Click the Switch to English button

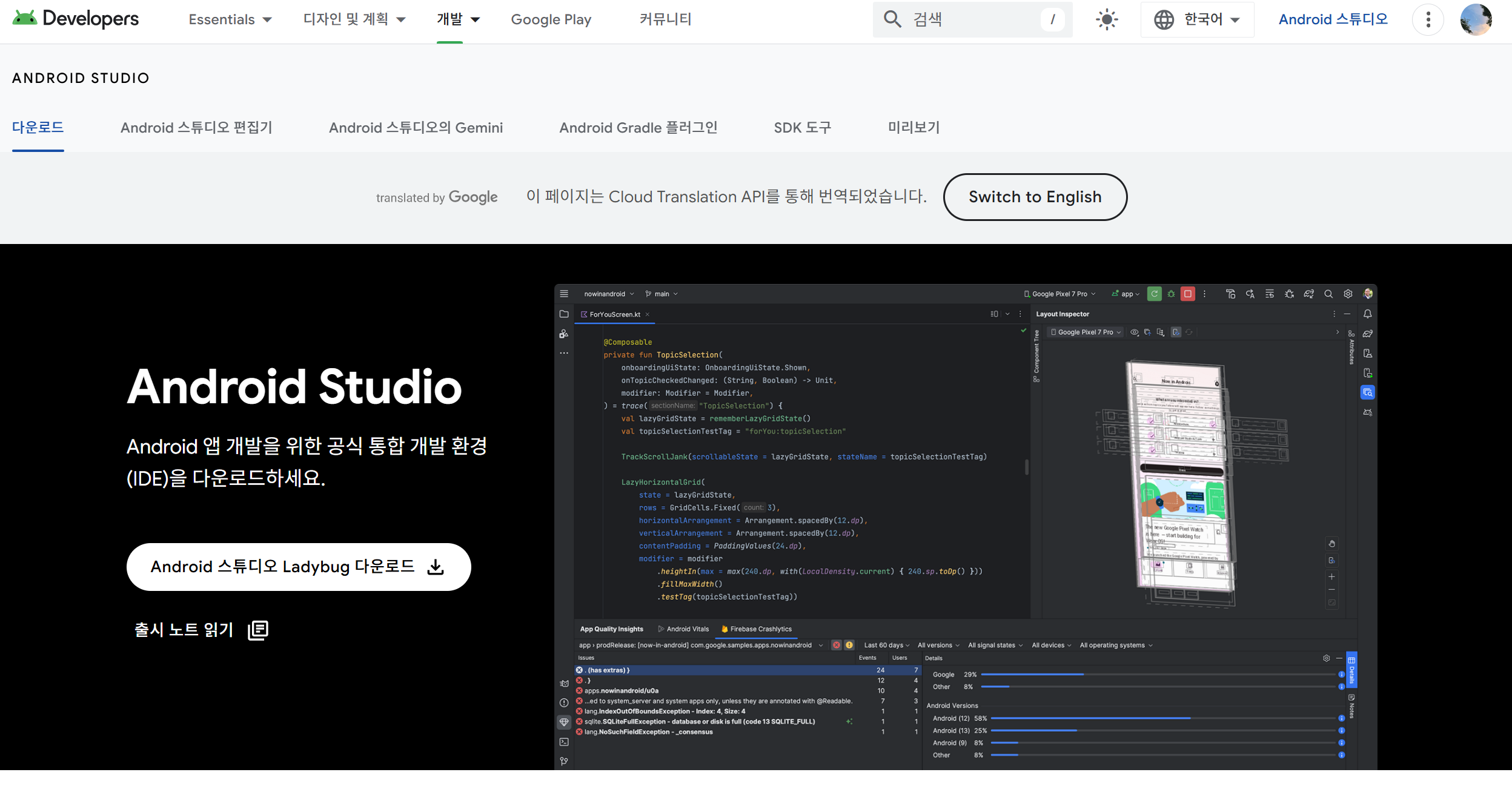[x=1035, y=197]
